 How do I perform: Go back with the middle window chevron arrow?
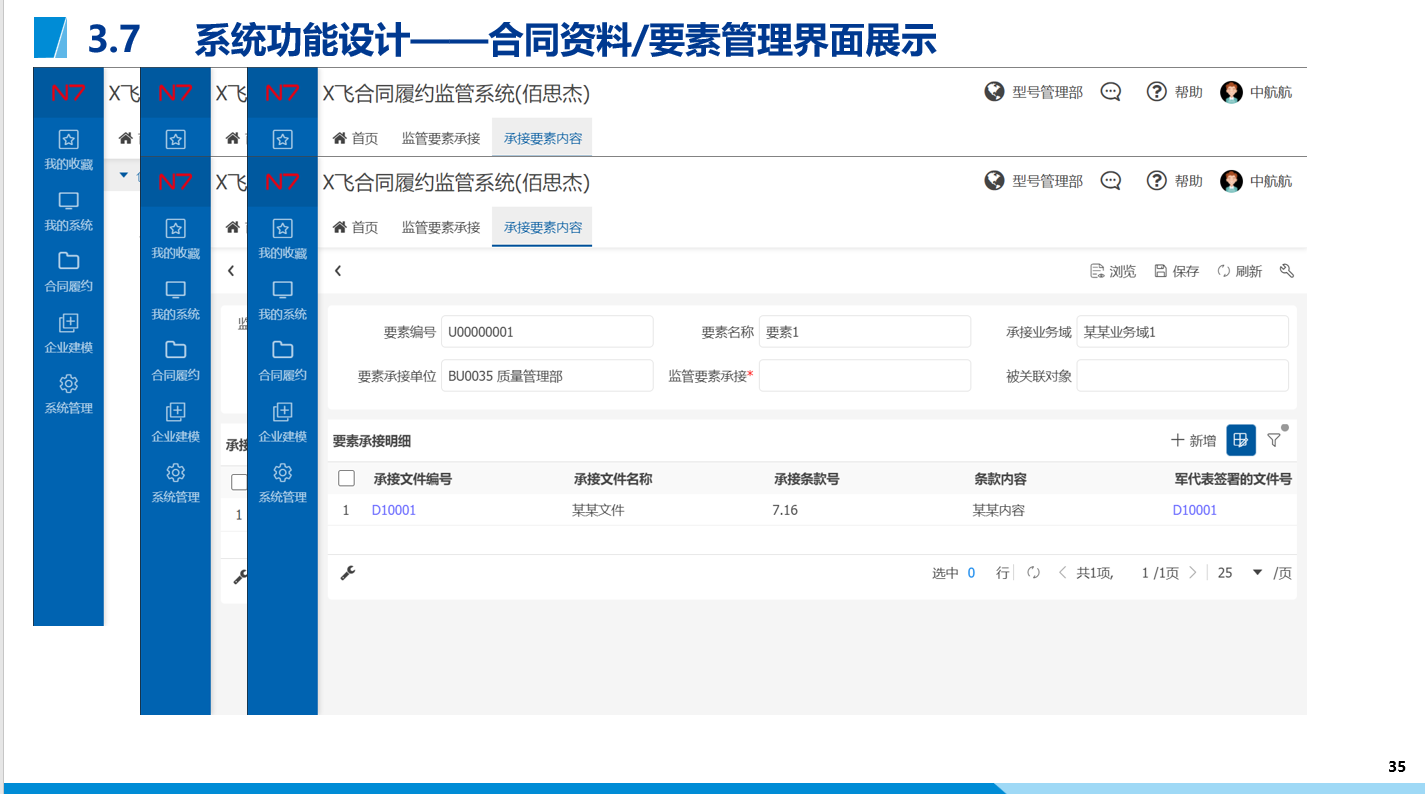click(x=231, y=271)
